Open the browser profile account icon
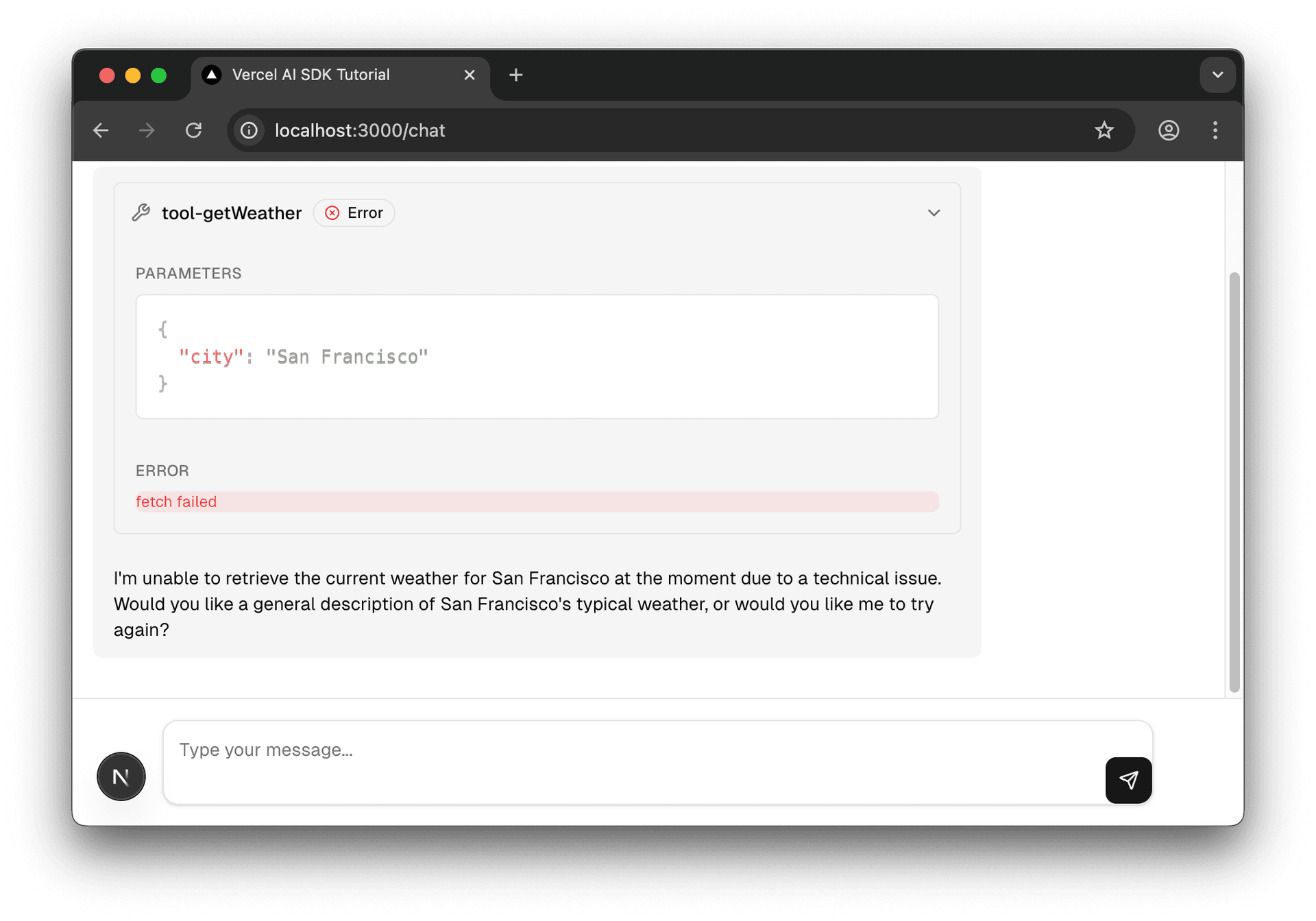This screenshot has width=1316, height=921. [x=1168, y=130]
